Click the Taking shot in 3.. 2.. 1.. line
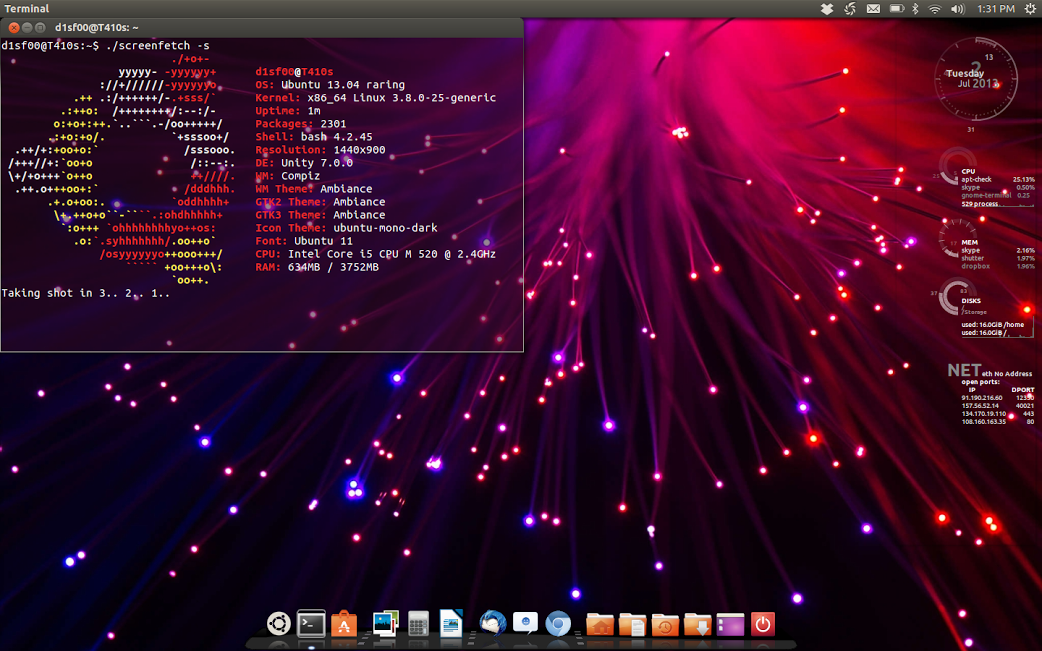 point(86,293)
